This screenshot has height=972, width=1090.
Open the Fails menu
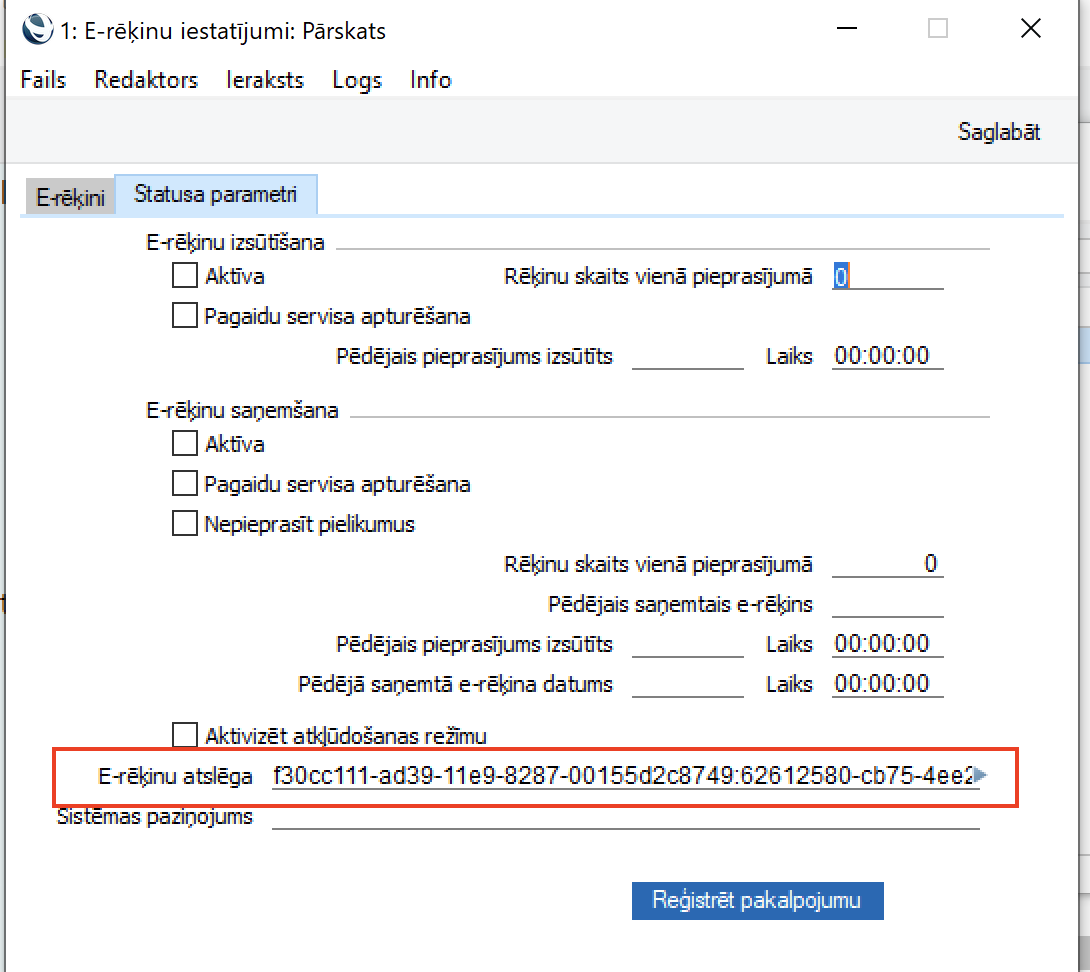point(43,80)
